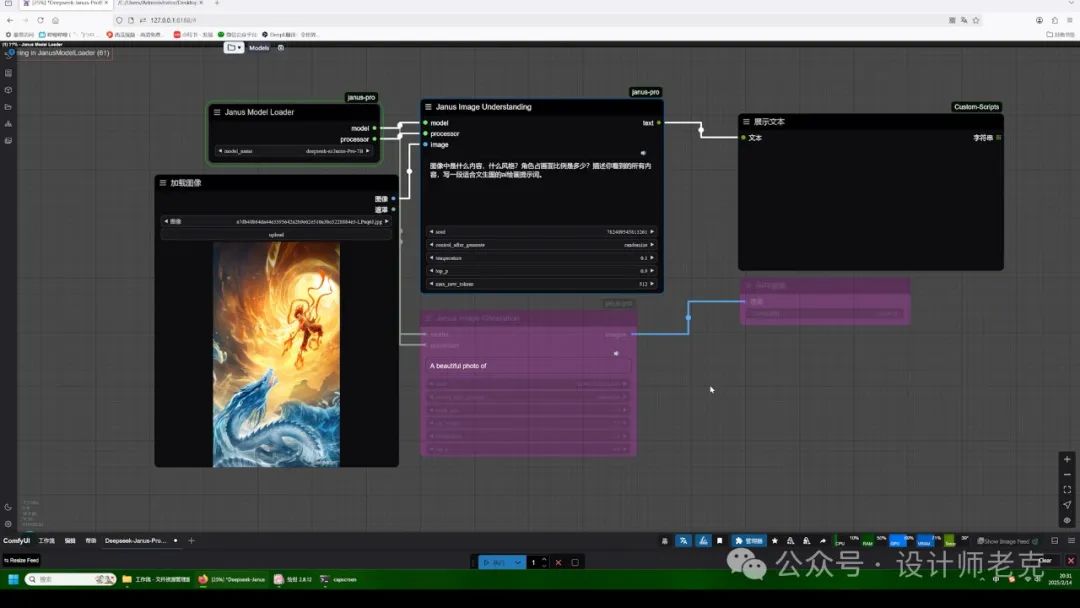This screenshot has width=1080, height=608.
Task: Click the Clear feed button
Action: pos(1046,560)
